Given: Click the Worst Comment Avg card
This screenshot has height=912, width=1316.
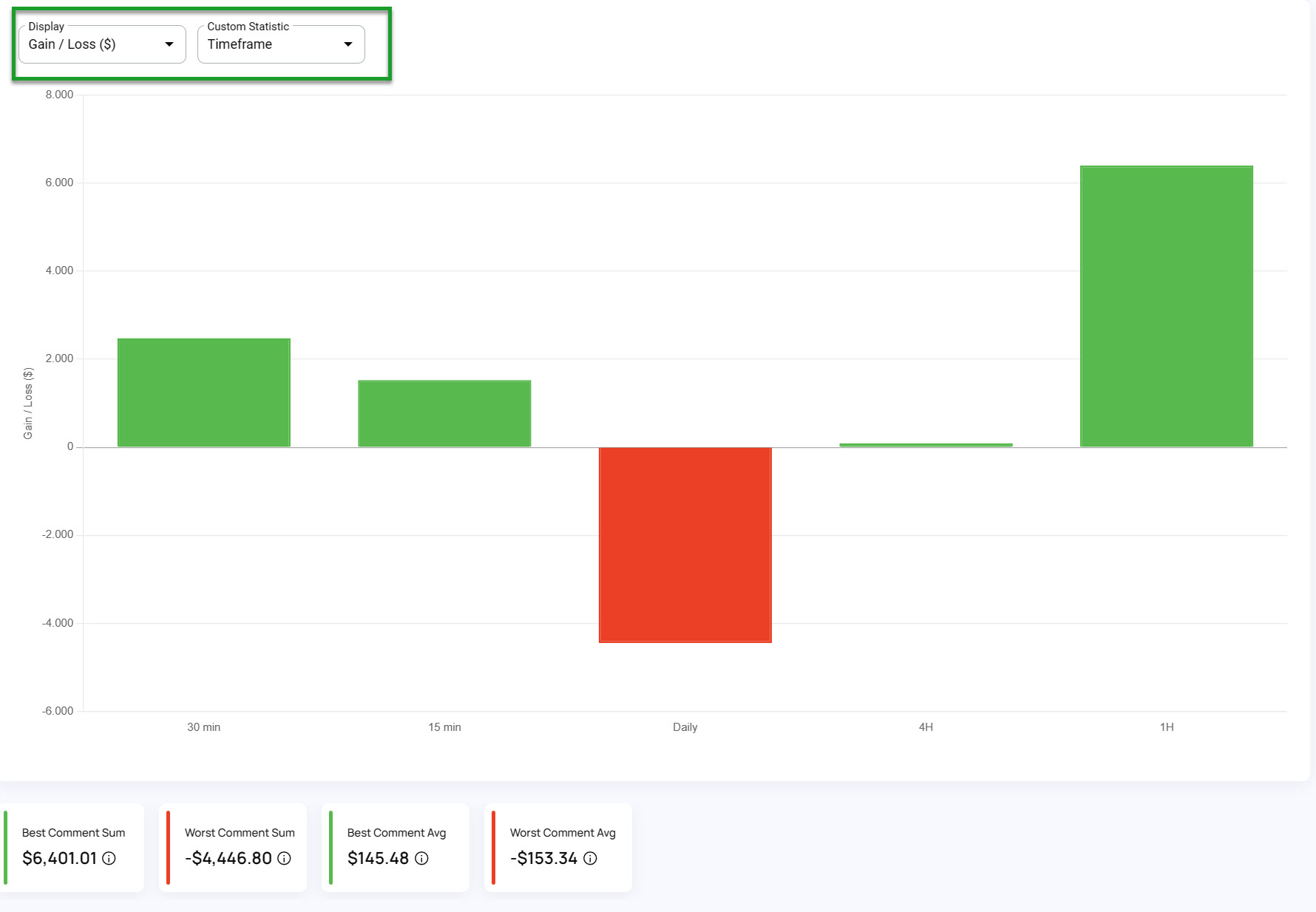Looking at the screenshot, I should pos(558,847).
